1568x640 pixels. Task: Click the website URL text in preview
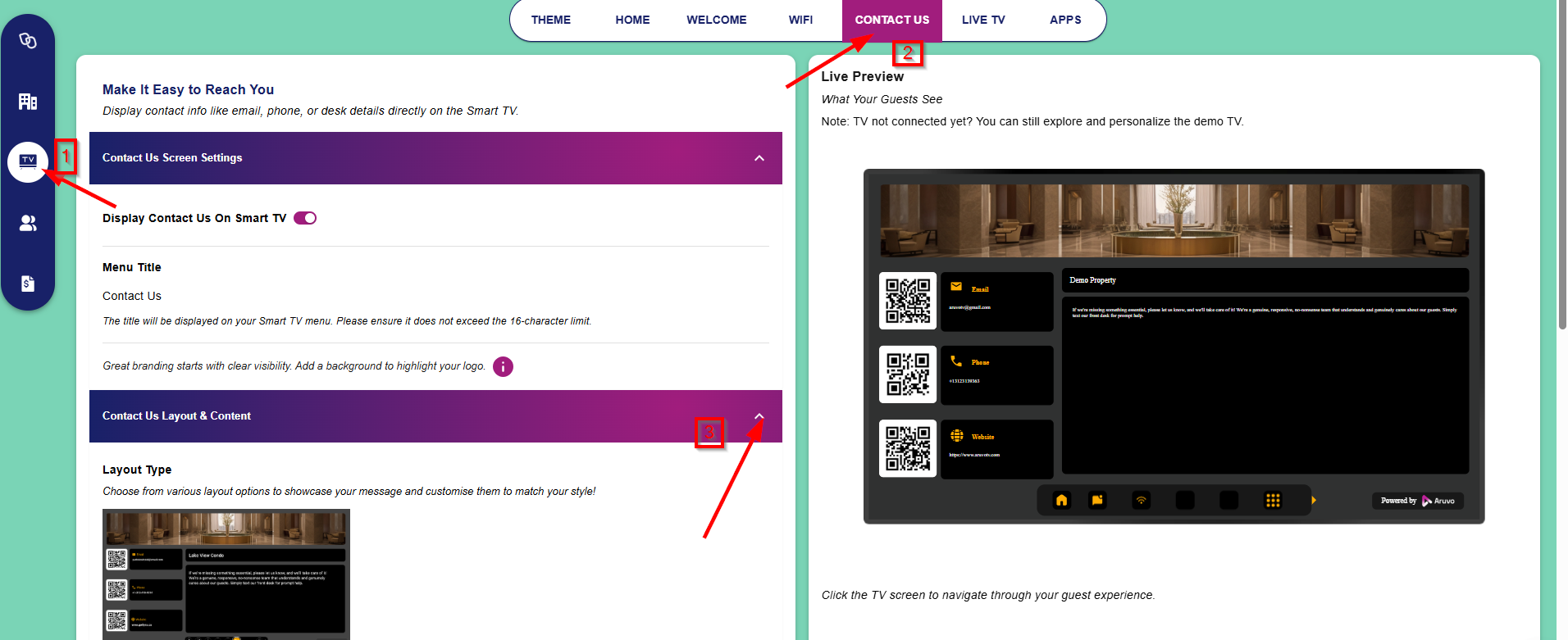[974, 455]
